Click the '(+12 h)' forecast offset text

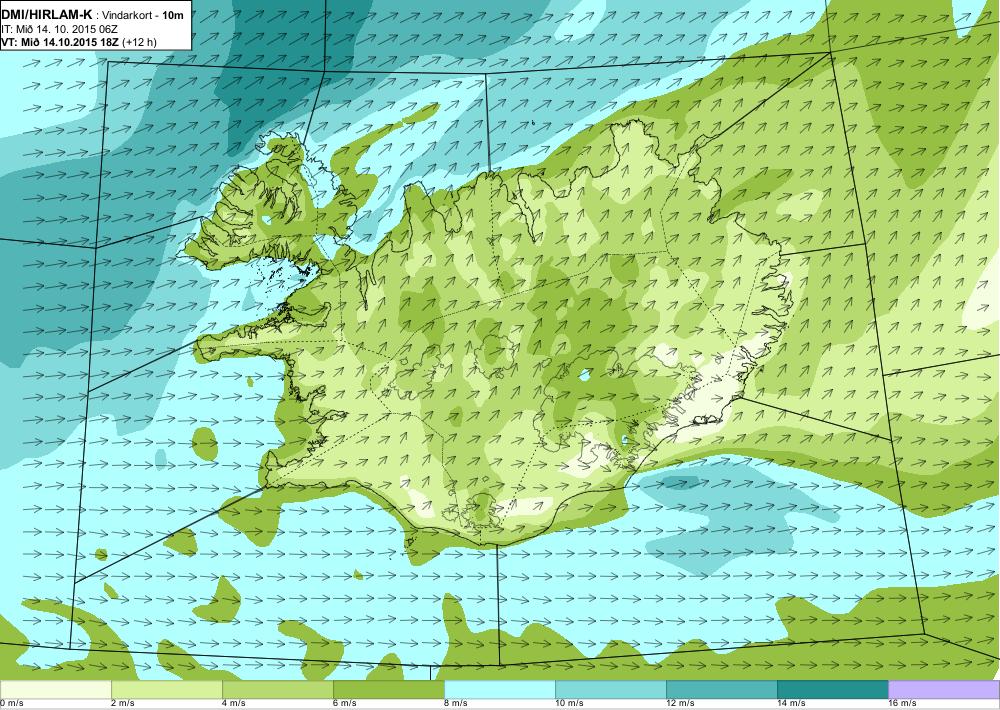pos(138,43)
